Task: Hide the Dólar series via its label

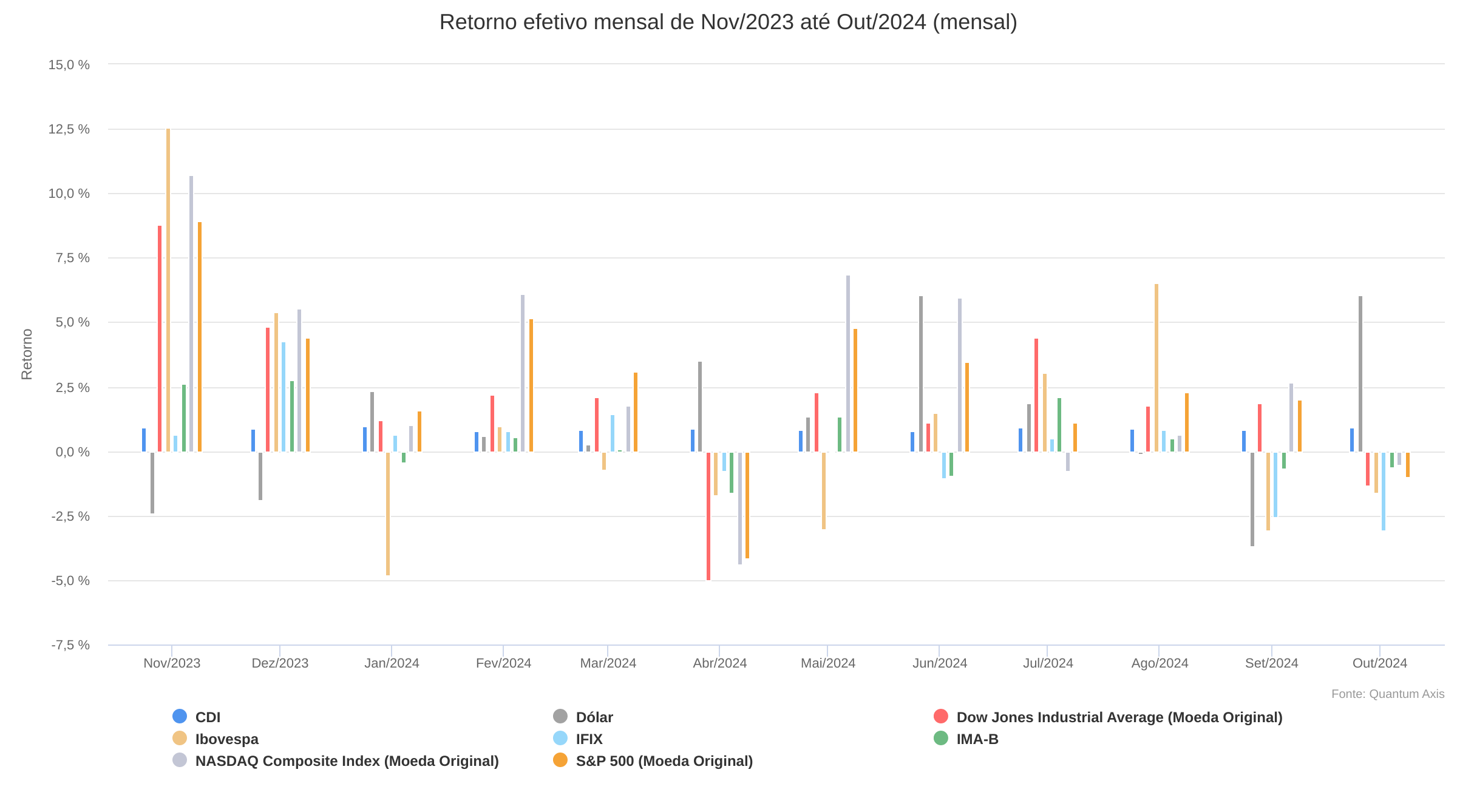Action: [x=594, y=717]
